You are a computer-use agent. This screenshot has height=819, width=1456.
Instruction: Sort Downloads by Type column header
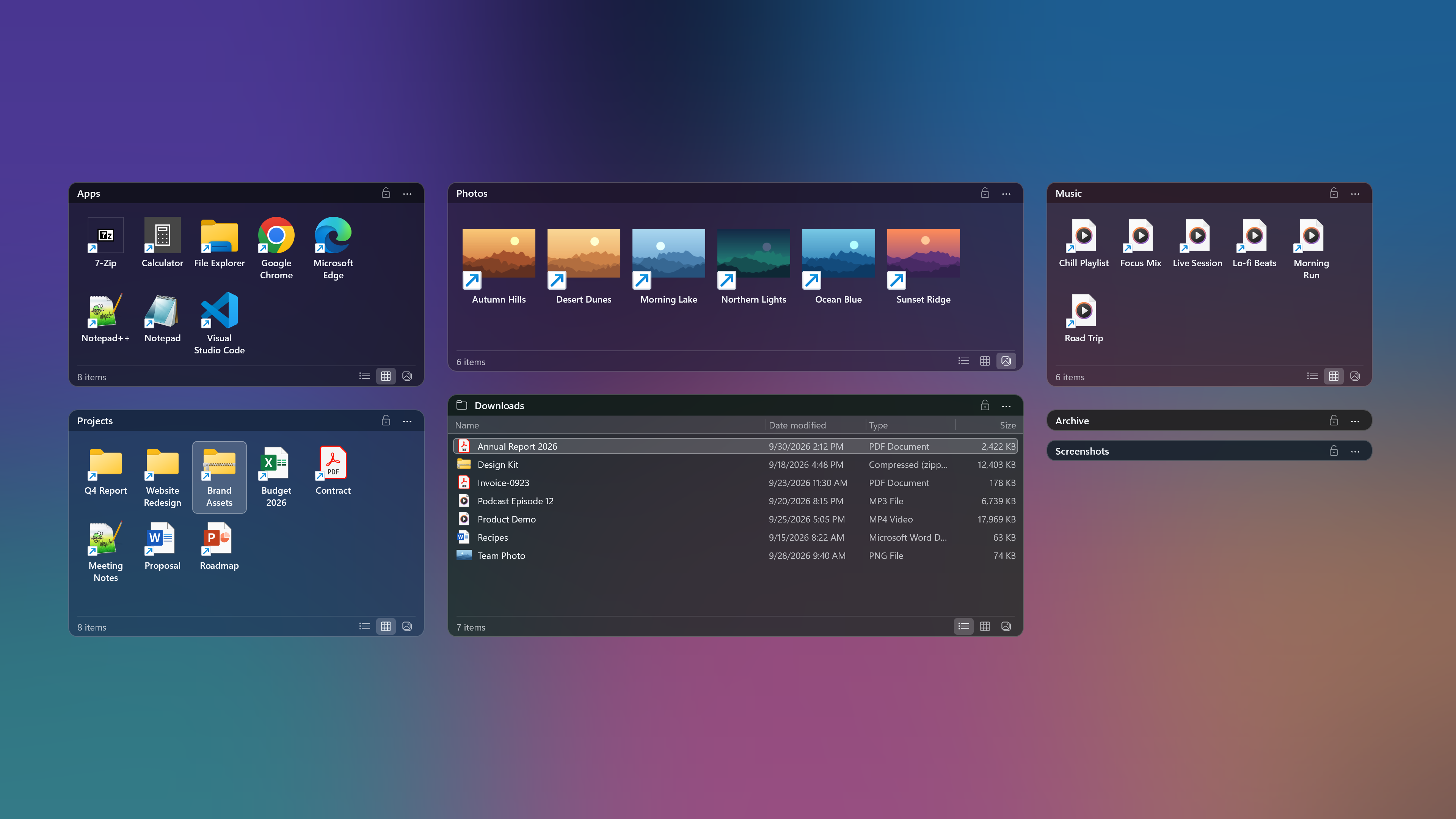pyautogui.click(x=910, y=425)
